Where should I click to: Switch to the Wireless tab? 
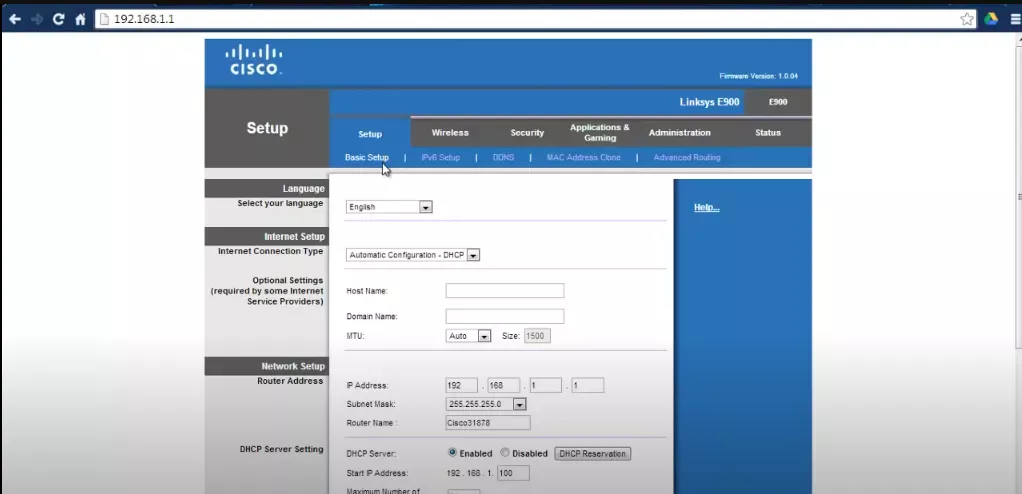click(x=450, y=132)
